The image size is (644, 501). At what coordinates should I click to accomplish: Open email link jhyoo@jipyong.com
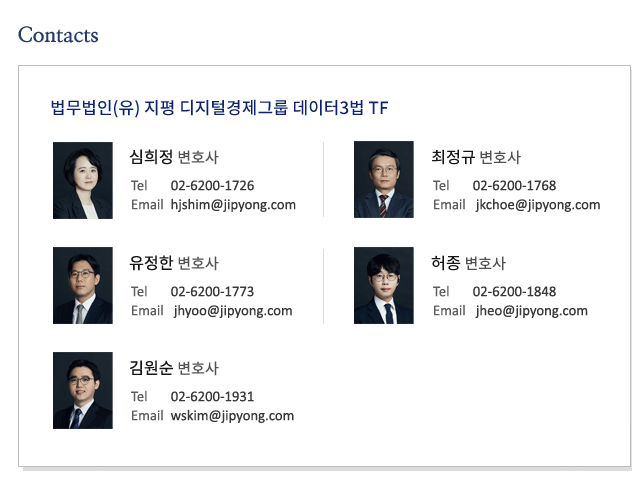(232, 311)
